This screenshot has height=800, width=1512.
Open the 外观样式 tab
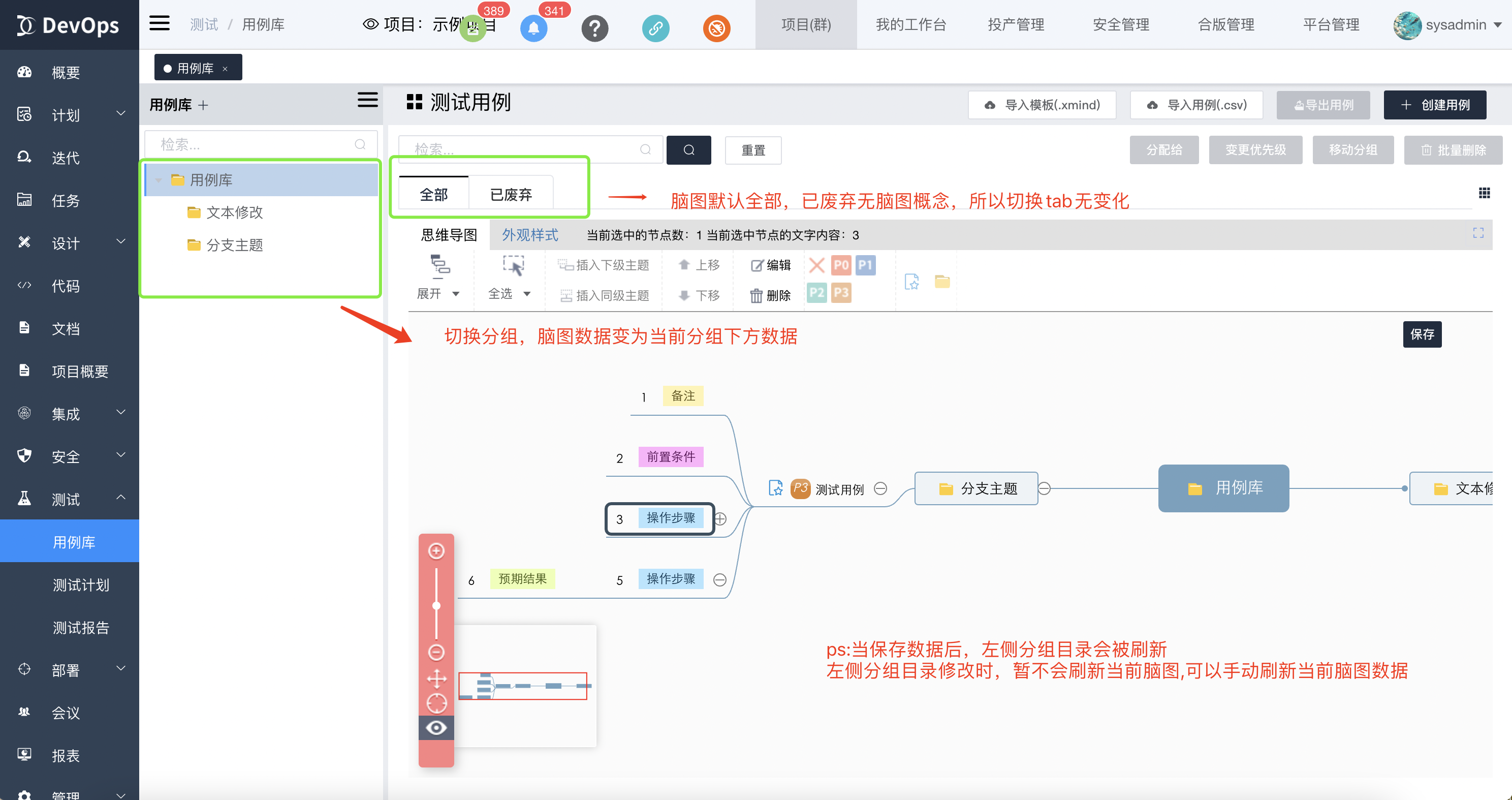(x=529, y=235)
